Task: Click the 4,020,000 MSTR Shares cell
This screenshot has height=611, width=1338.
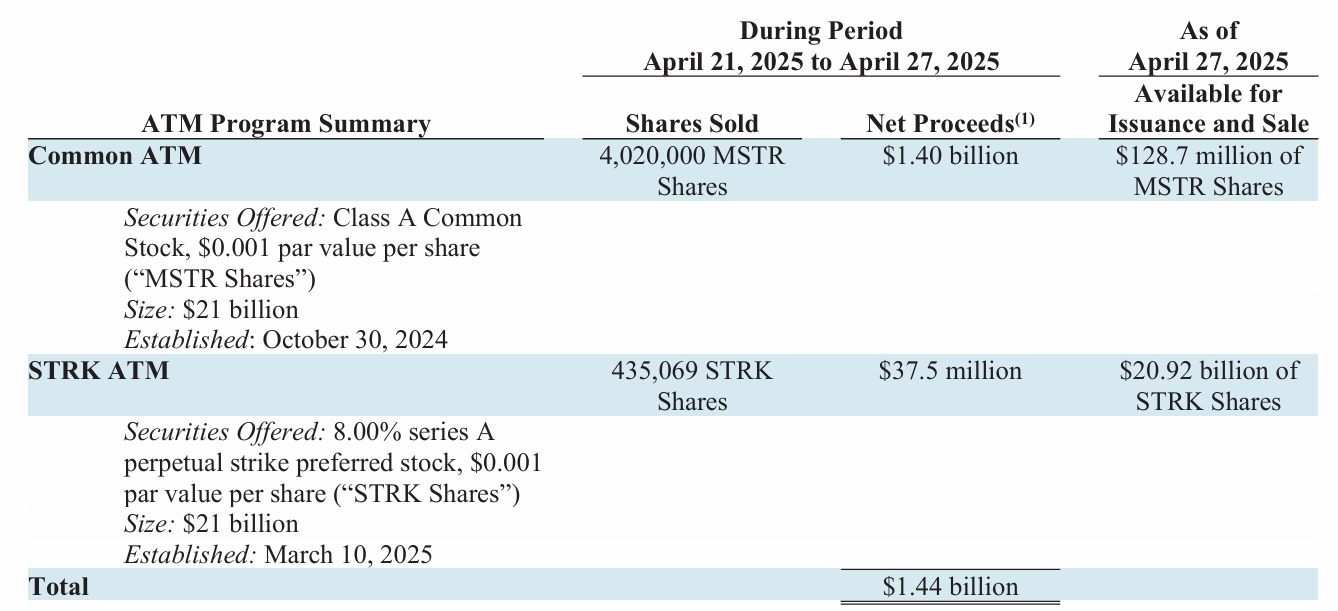Action: coord(692,171)
